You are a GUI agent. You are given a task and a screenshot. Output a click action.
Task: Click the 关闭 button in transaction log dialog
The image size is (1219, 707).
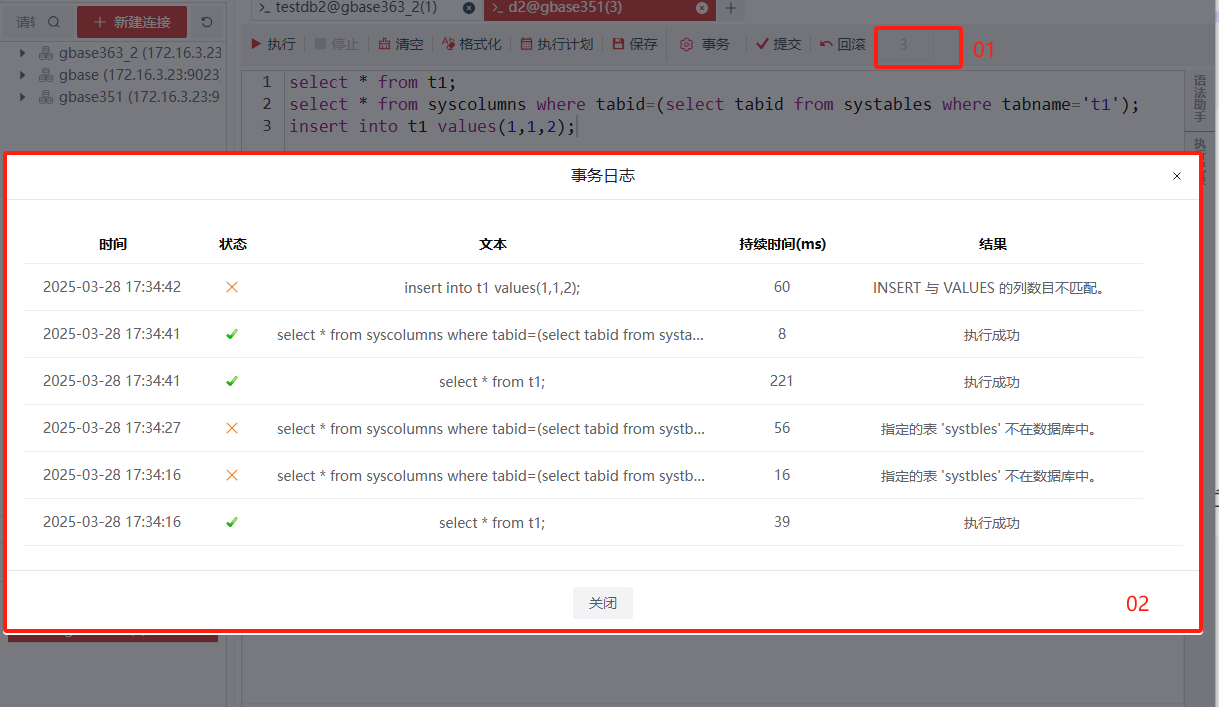pyautogui.click(x=602, y=603)
